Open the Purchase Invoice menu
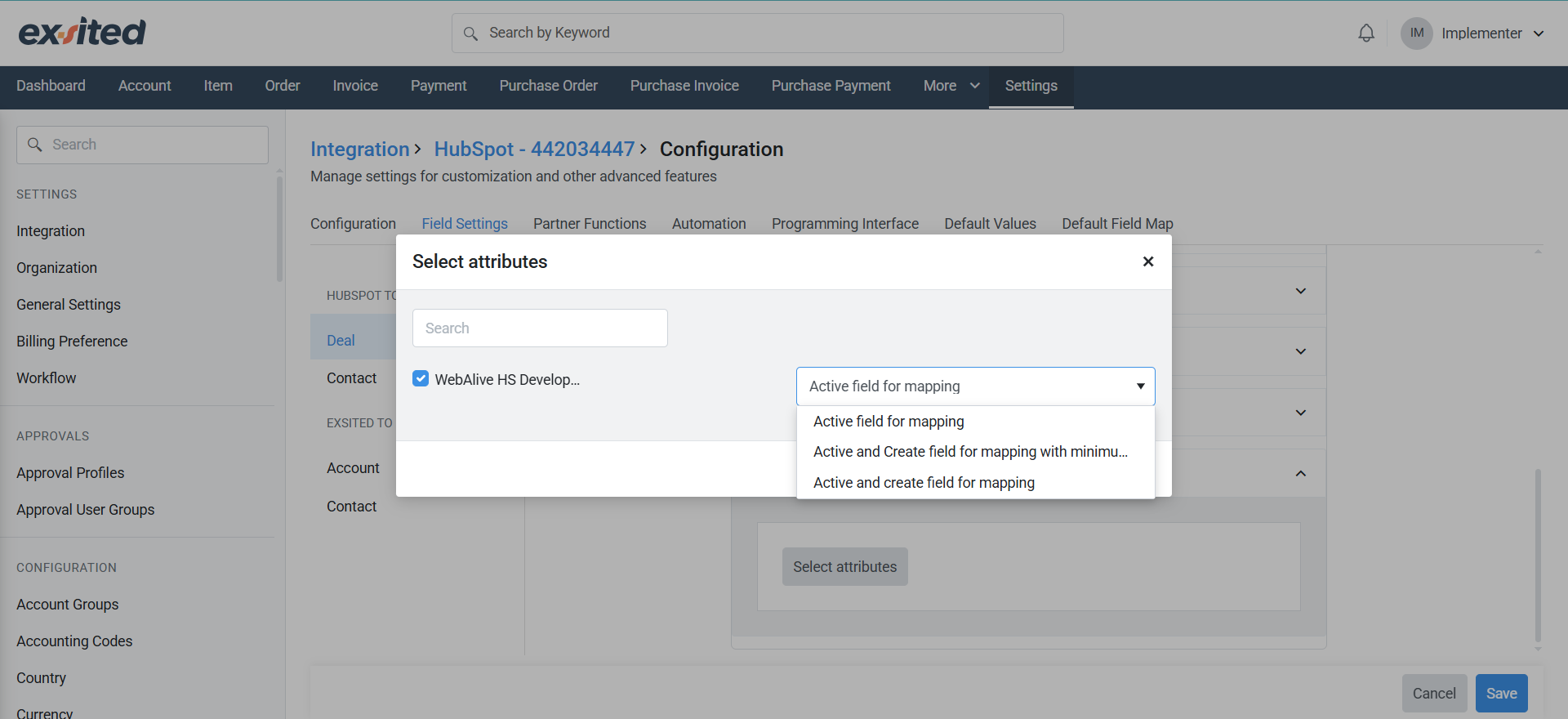Viewport: 1568px width, 719px height. (x=684, y=86)
